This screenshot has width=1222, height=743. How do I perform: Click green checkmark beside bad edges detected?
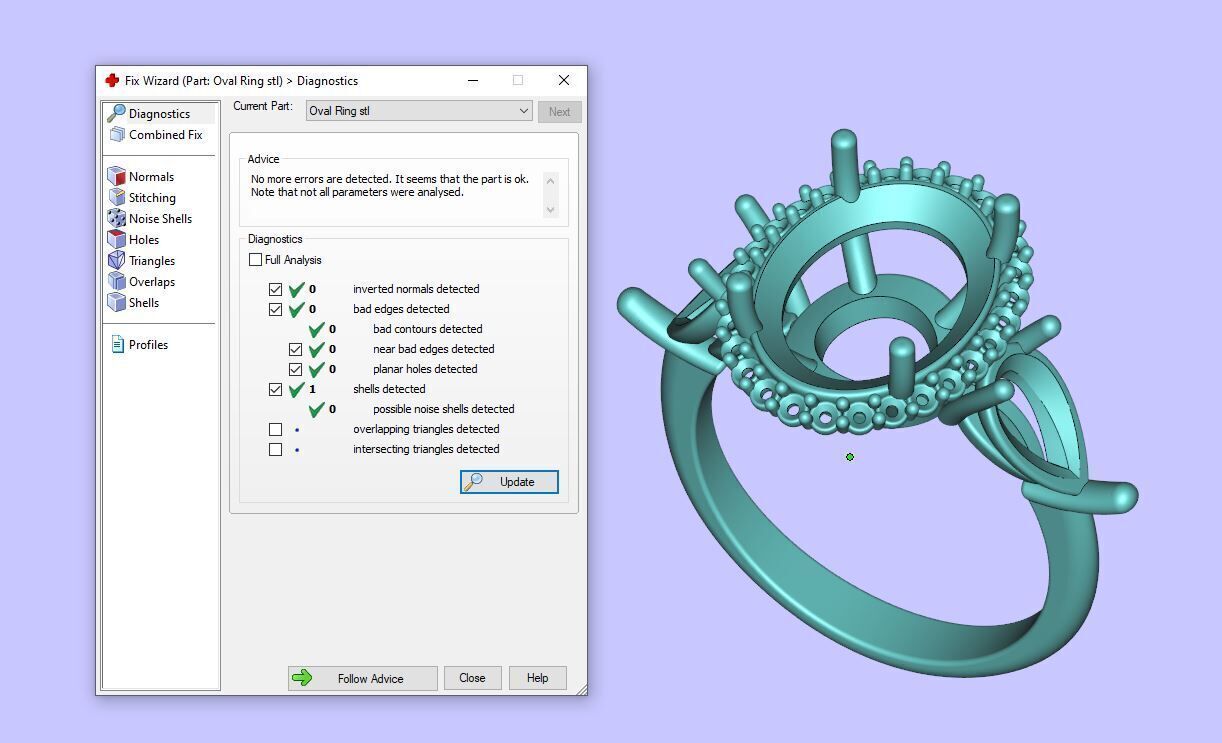pos(296,310)
